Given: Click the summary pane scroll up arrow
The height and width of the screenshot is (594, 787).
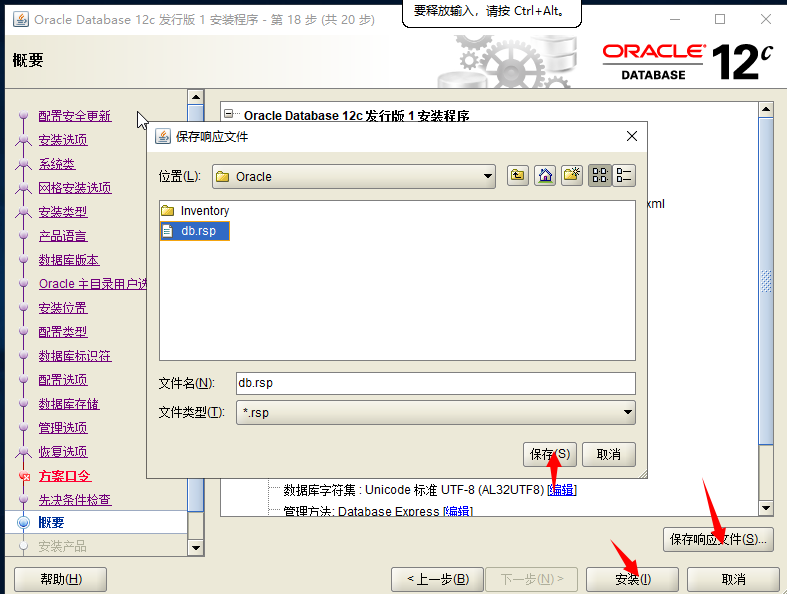Looking at the screenshot, I should pyautogui.click(x=766, y=109).
